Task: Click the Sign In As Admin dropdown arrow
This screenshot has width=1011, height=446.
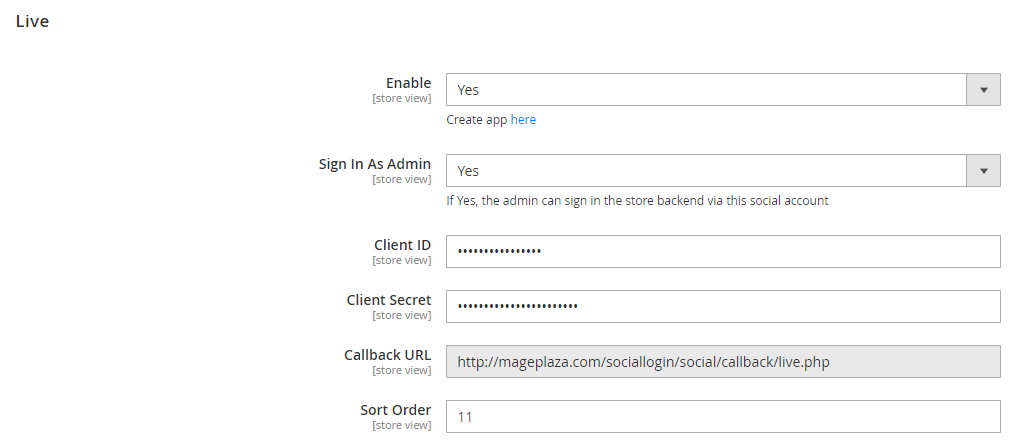Action: 983,171
